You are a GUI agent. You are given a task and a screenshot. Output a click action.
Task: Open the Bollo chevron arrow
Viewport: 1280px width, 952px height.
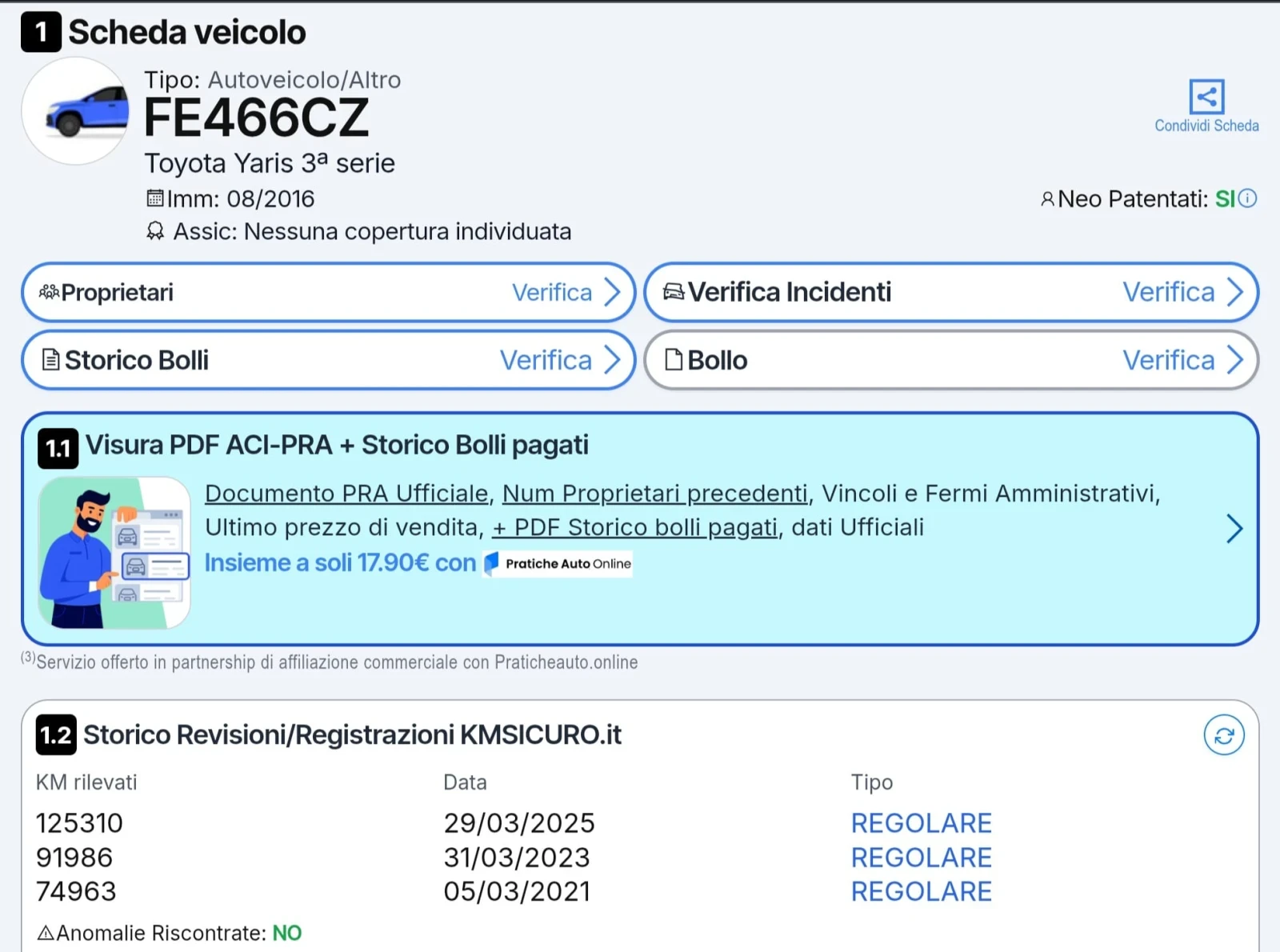coord(1235,360)
